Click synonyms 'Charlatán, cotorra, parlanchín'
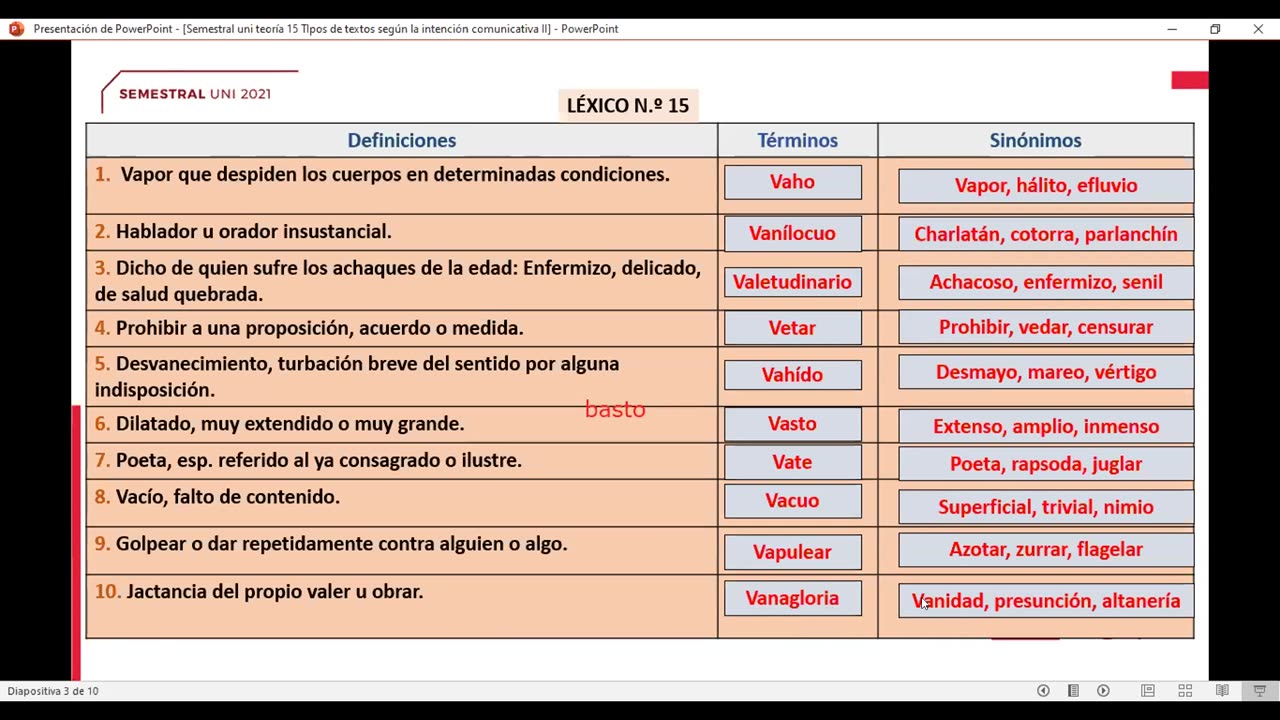1280x720 pixels. point(1046,234)
